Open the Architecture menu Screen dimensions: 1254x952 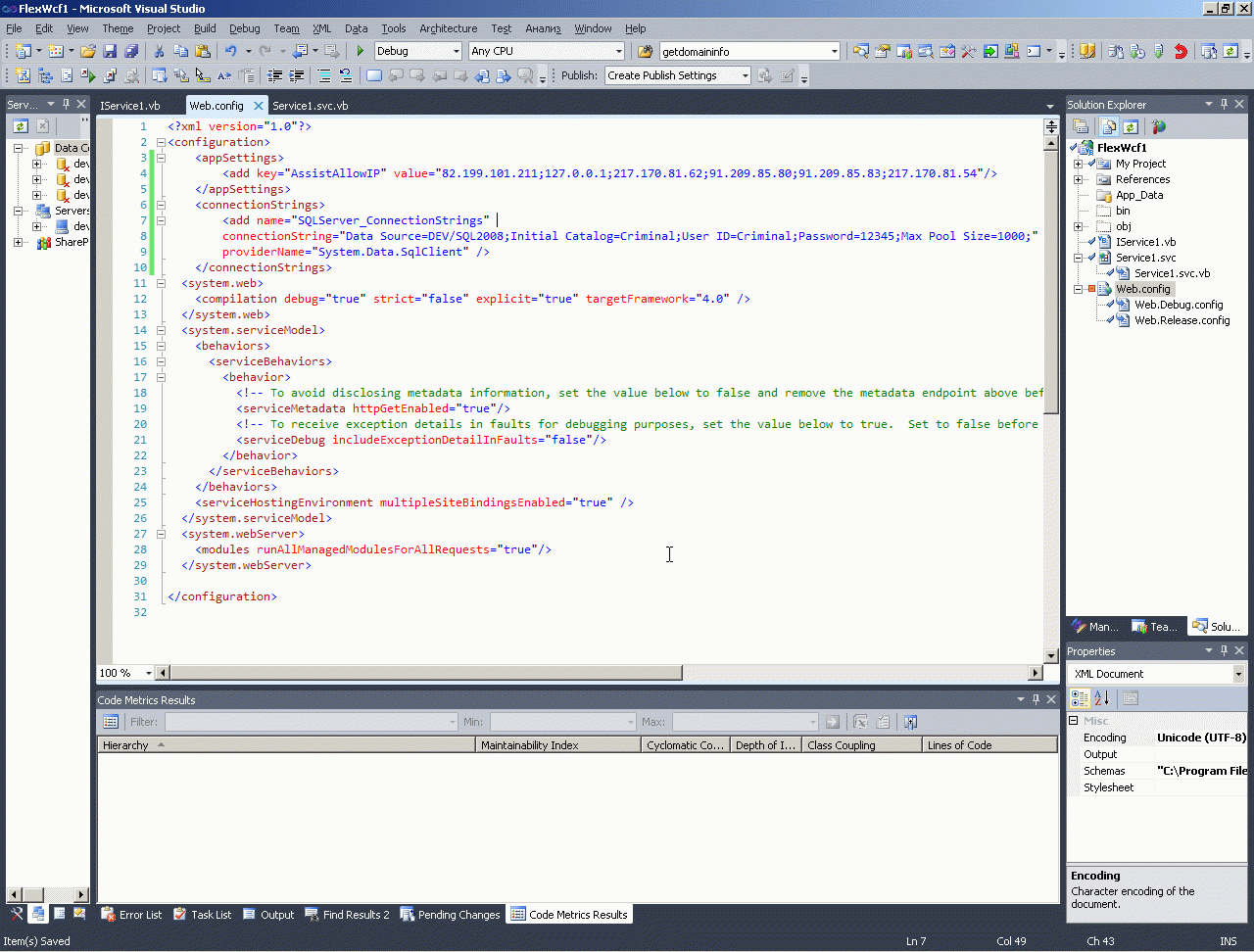(x=449, y=28)
